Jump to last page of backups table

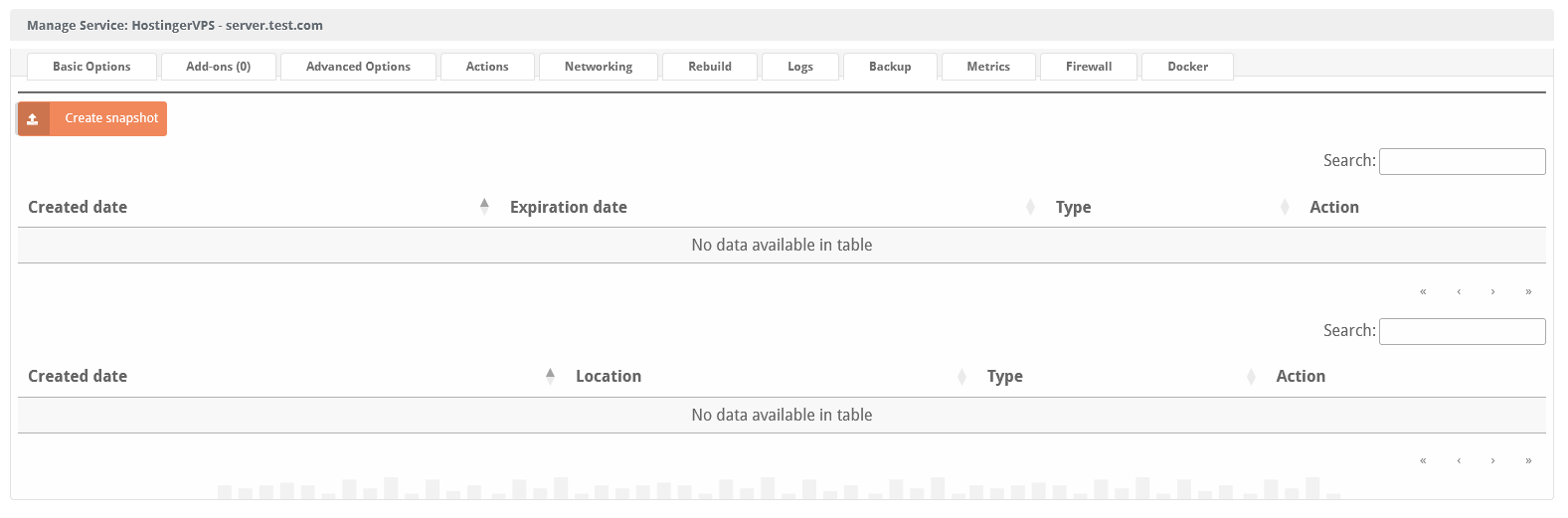click(1528, 460)
